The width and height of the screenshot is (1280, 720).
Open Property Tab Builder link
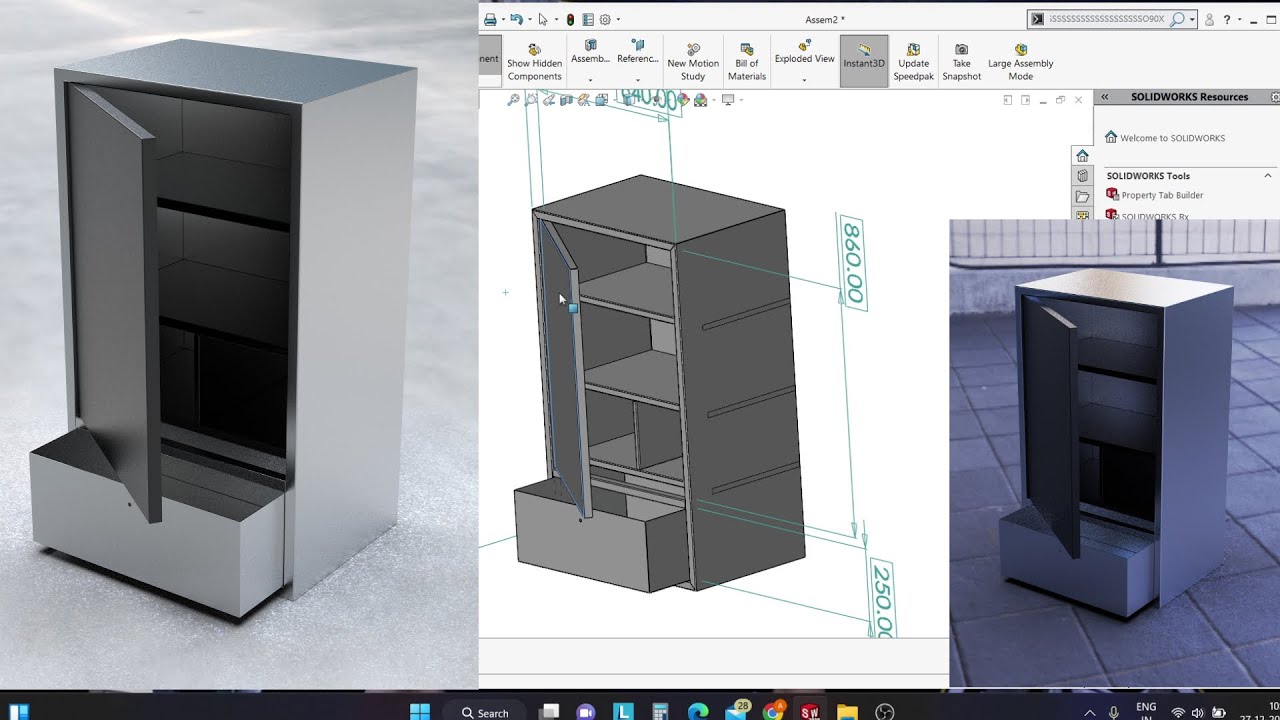pyautogui.click(x=1154, y=195)
